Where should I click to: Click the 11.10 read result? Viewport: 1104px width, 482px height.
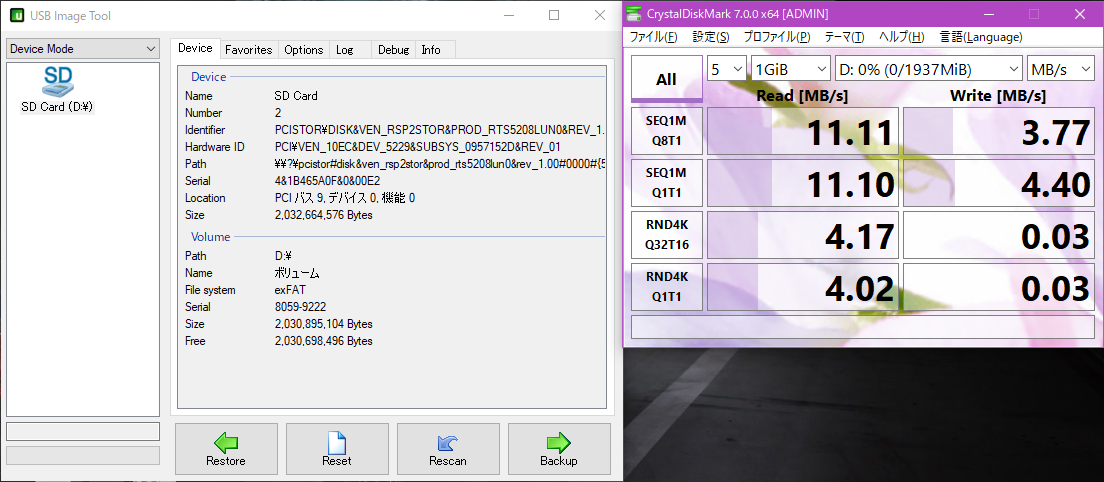(803, 183)
